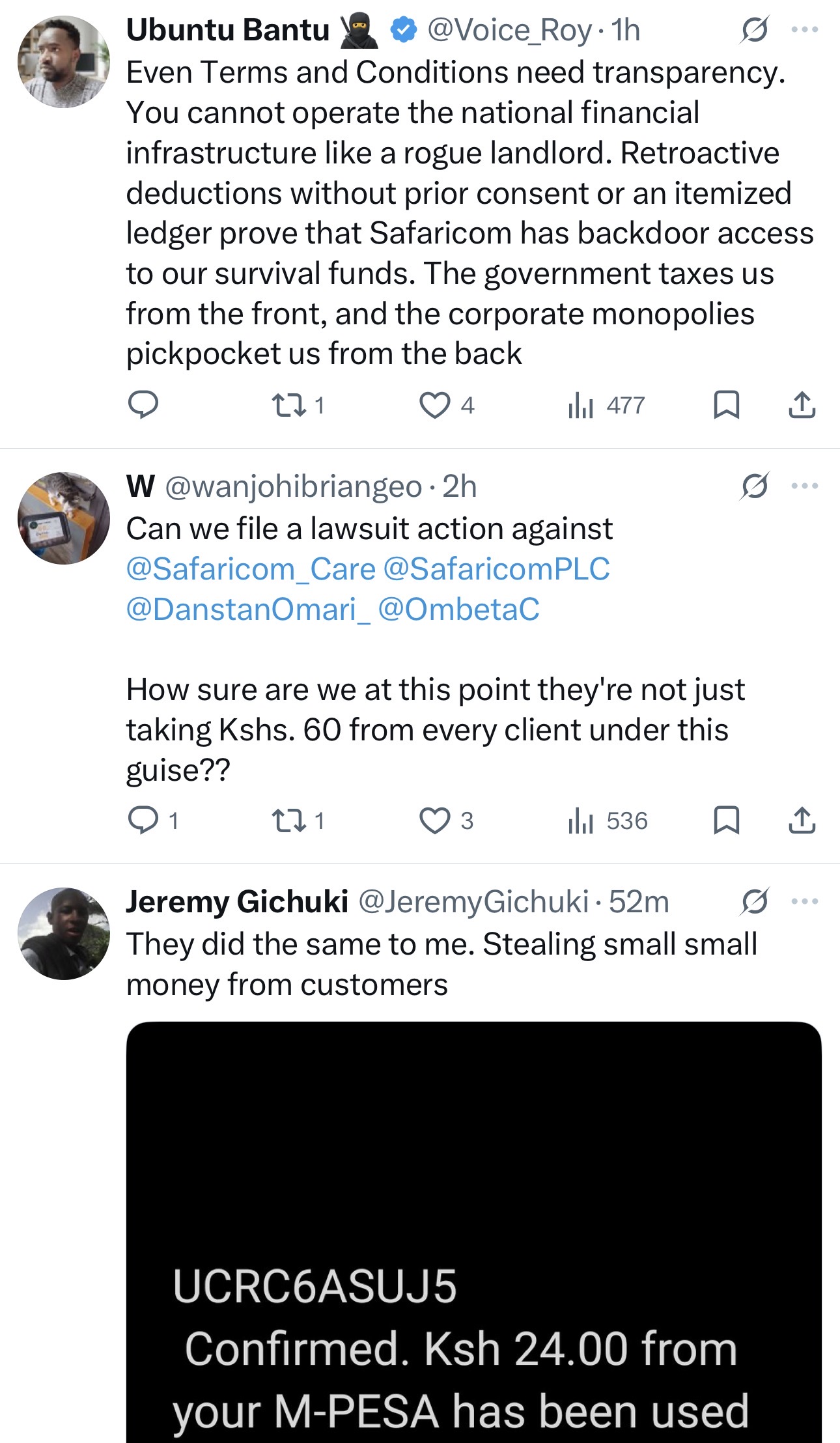Open Grok icon on Ubuntu Bantu tweet
Image resolution: width=840 pixels, height=1443 pixels.
pos(755,29)
